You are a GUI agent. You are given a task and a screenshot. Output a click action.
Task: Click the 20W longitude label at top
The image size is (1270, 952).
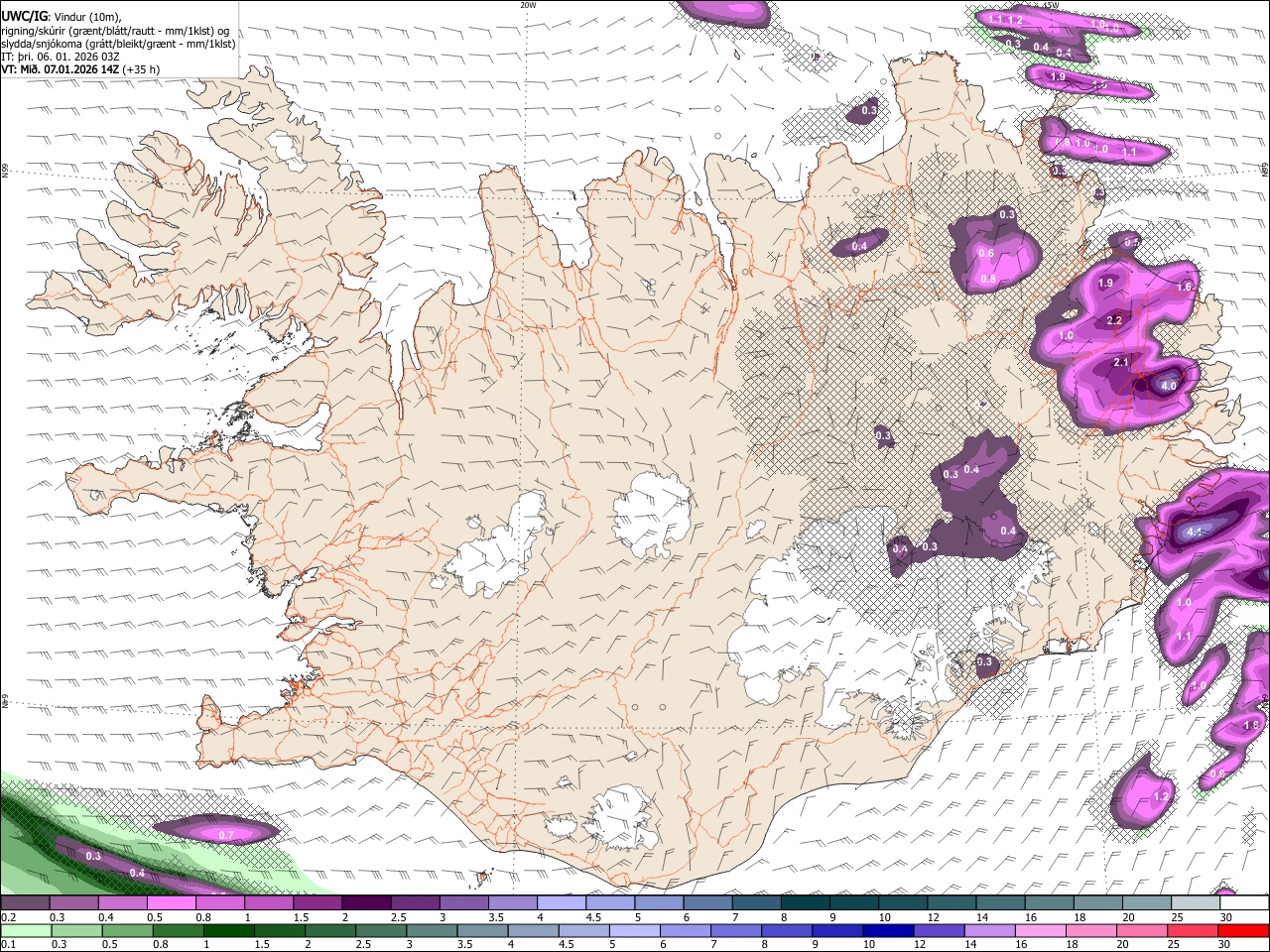[x=528, y=5]
